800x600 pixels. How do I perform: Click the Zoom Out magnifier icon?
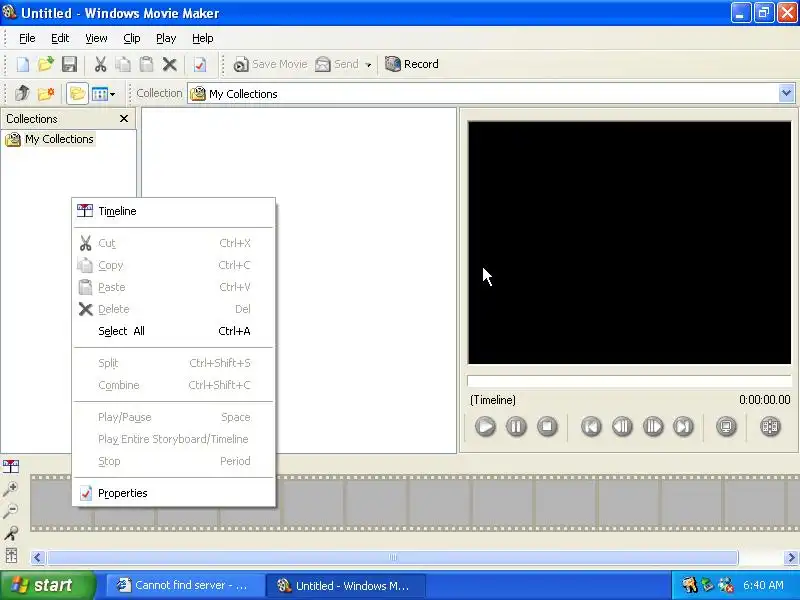tap(11, 511)
